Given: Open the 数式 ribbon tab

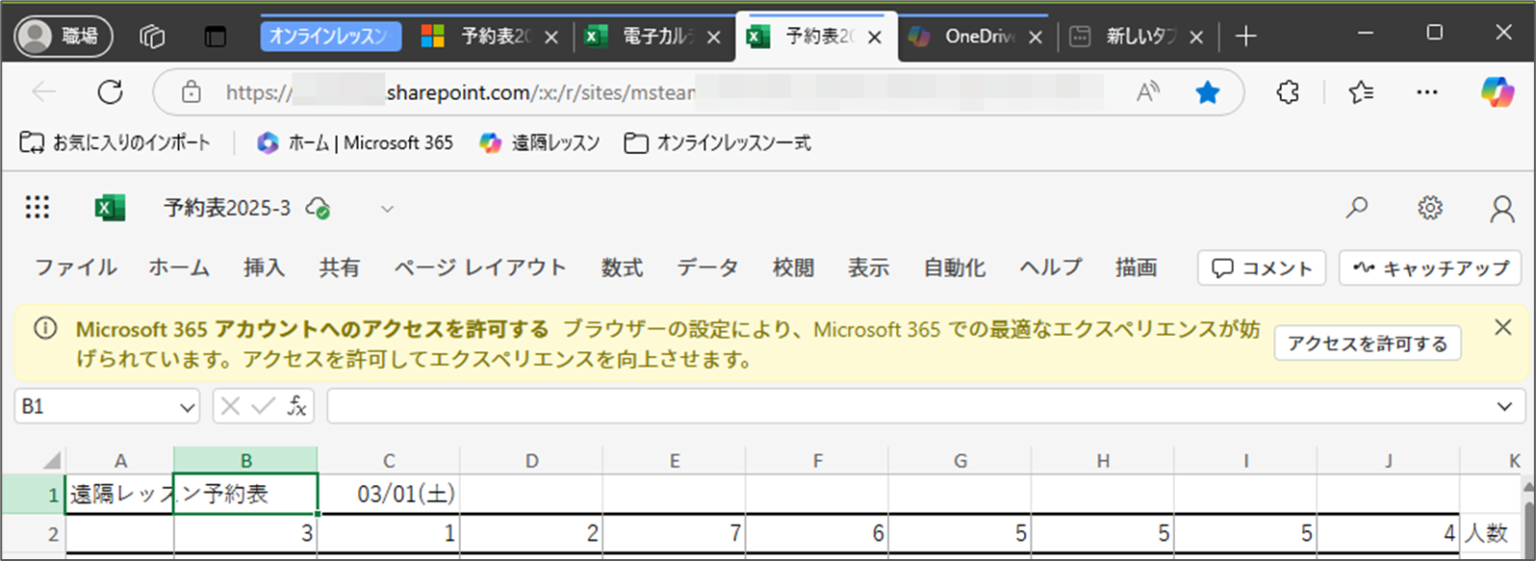Looking at the screenshot, I should (622, 267).
